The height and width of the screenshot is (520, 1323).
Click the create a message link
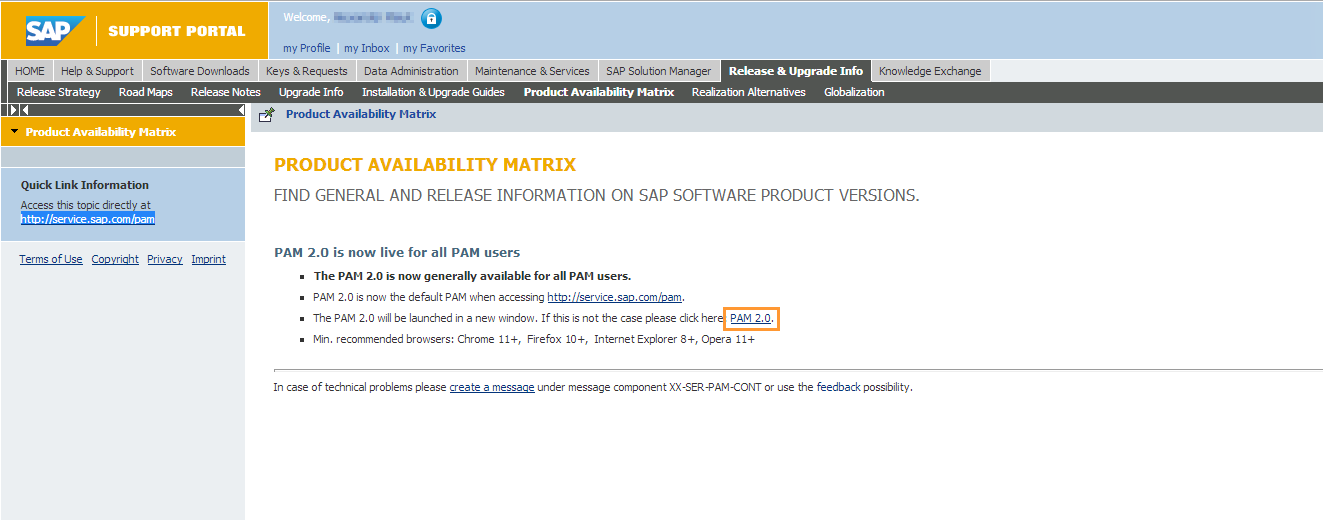(491, 387)
